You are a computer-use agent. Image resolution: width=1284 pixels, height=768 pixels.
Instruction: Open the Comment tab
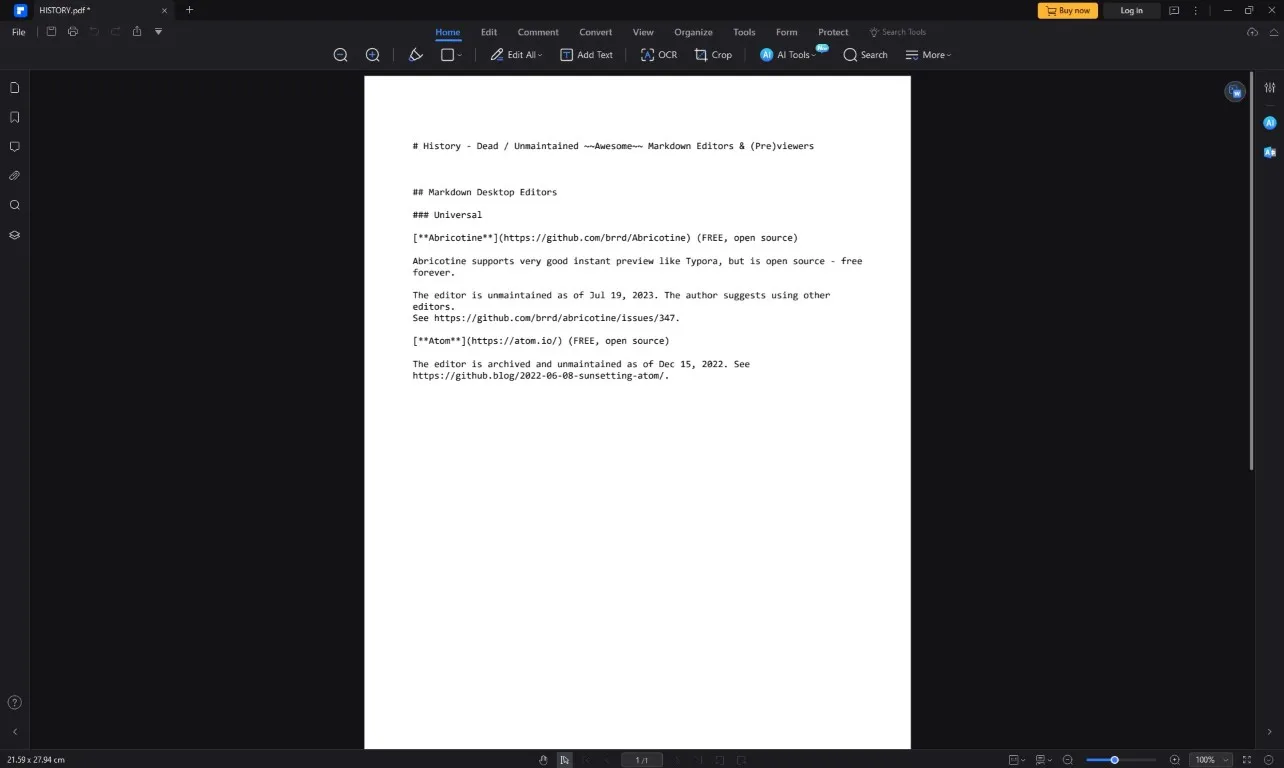[538, 32]
